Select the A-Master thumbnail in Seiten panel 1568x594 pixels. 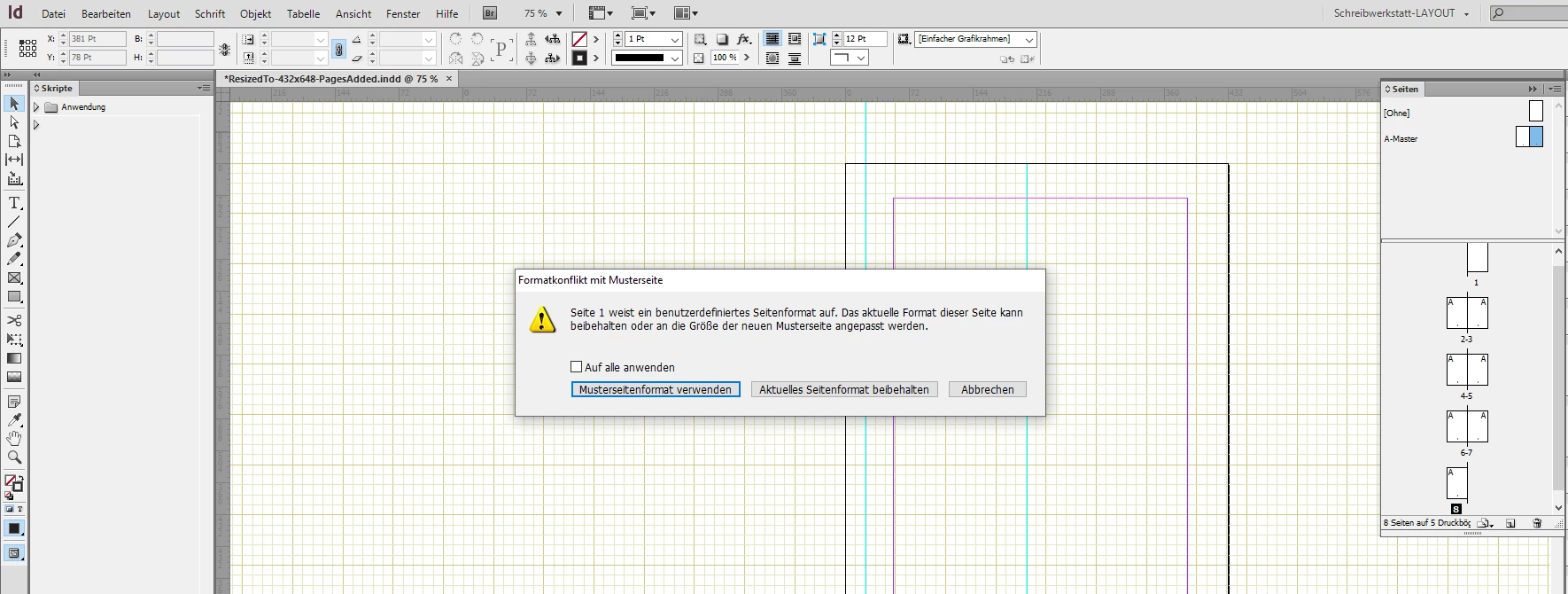tap(1529, 137)
